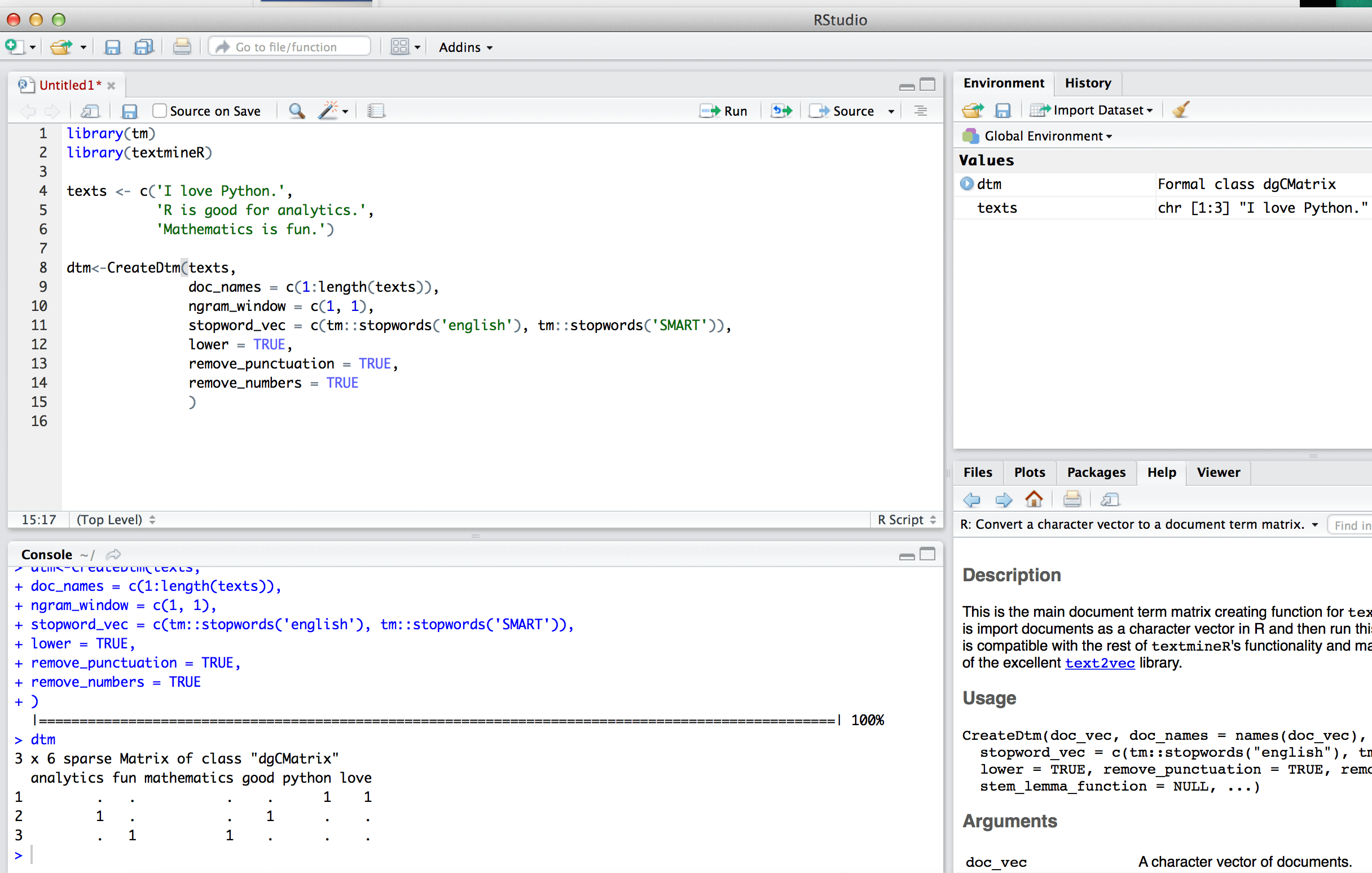The width and height of the screenshot is (1372, 873).
Task: Enable the Source on Save checkbox
Action: [160, 111]
